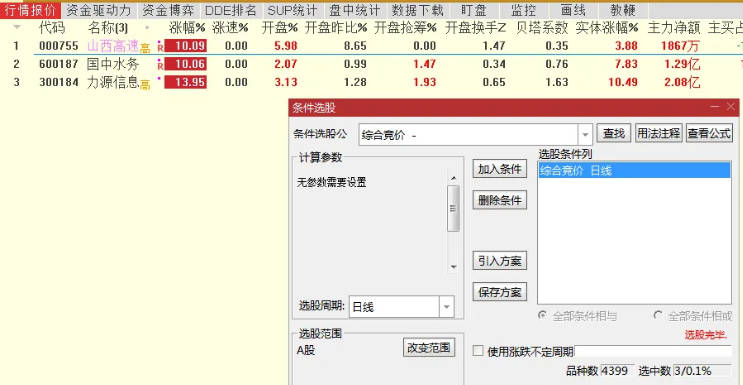Open the SUP统计 tab

click(292, 10)
